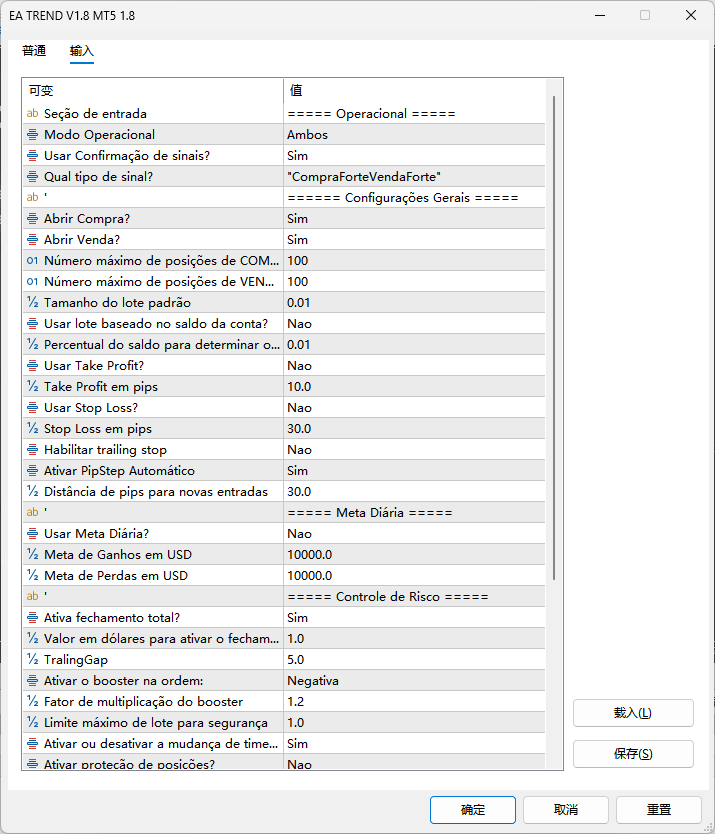715x834 pixels.
Task: Click the 载入(L) button
Action: point(632,713)
